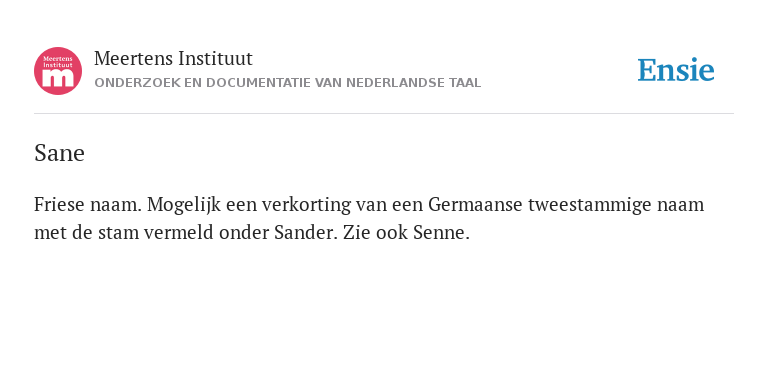Click the words 'Zie ook'
The image size is (768, 384).
pos(375,232)
